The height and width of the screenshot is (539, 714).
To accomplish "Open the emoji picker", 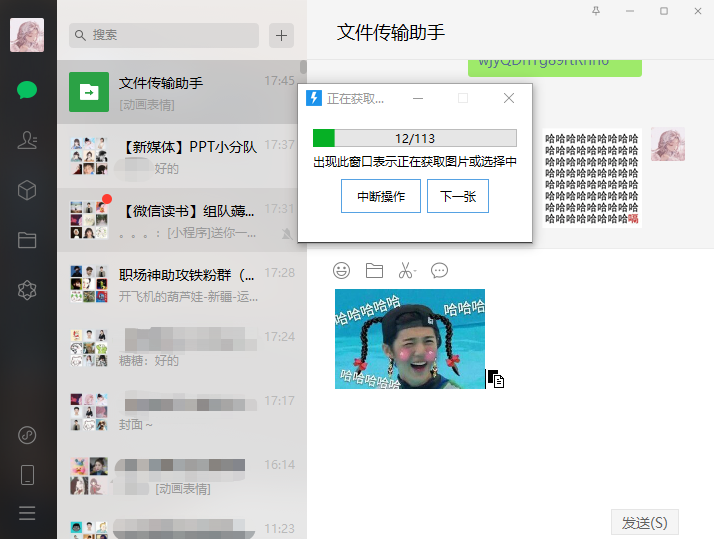I will [x=342, y=270].
